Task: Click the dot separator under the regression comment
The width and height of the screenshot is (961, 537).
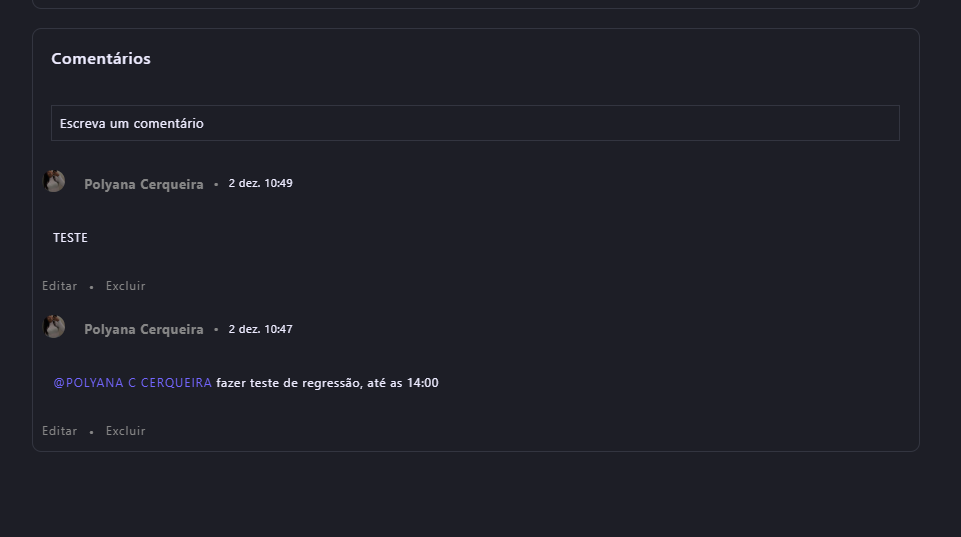Action: (92, 432)
